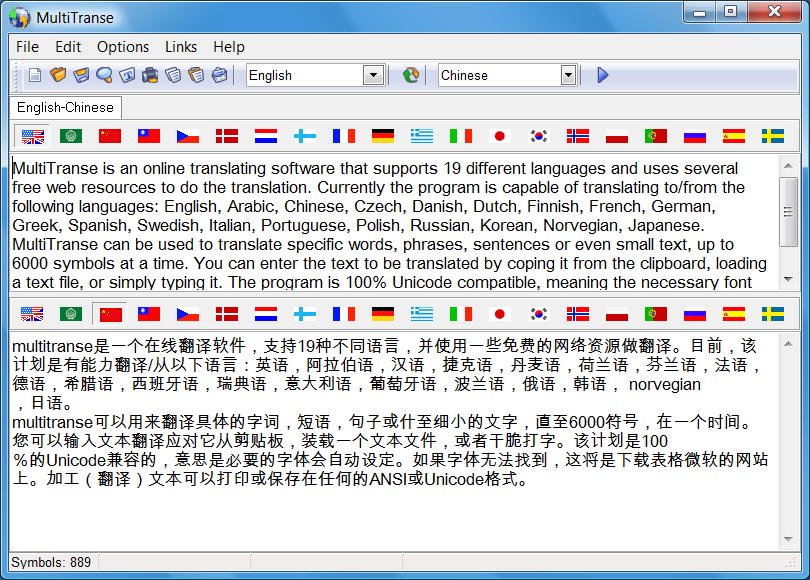Choose German flag in source language row
Screen dimensions: 810x580
[x=383, y=136]
